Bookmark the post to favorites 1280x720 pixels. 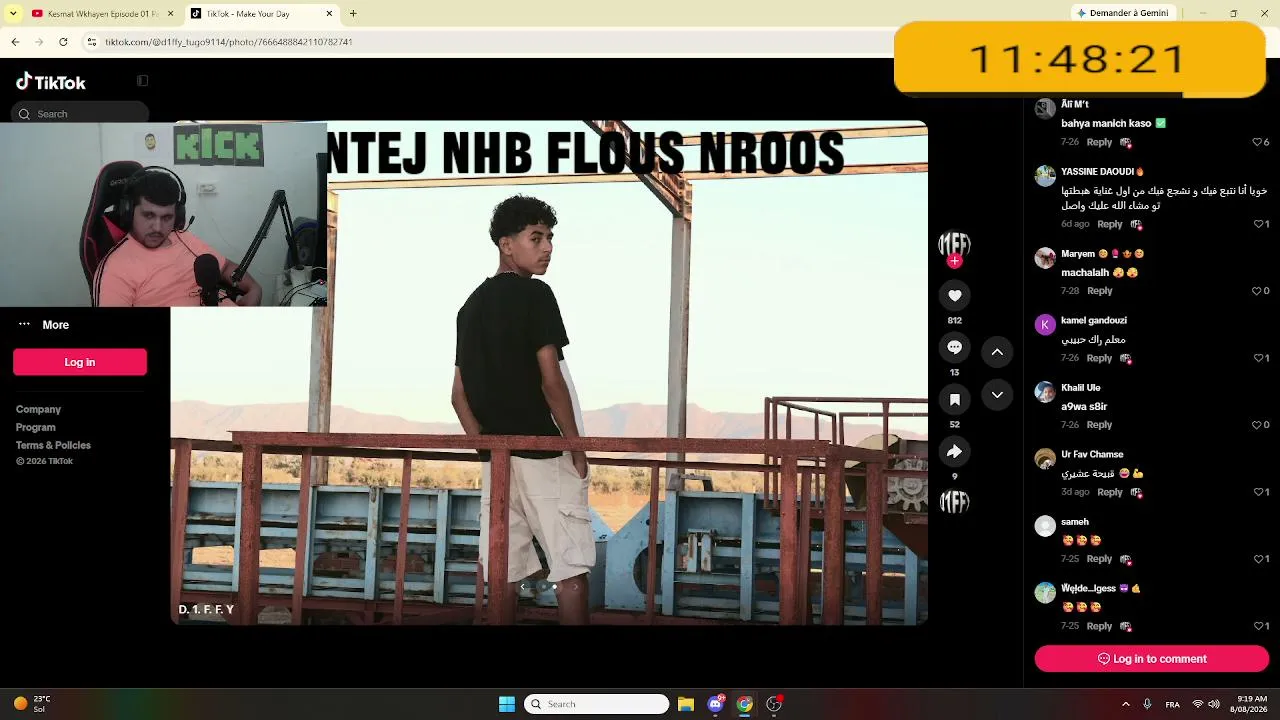[x=955, y=399]
